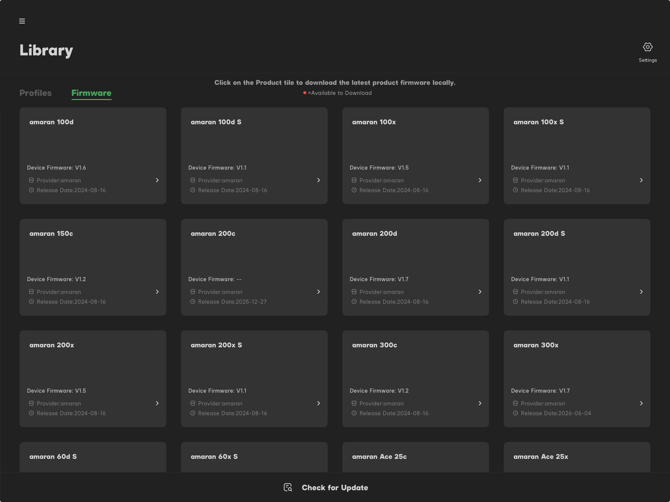Open Settings gear icon
670x502 pixels.
[647, 47]
